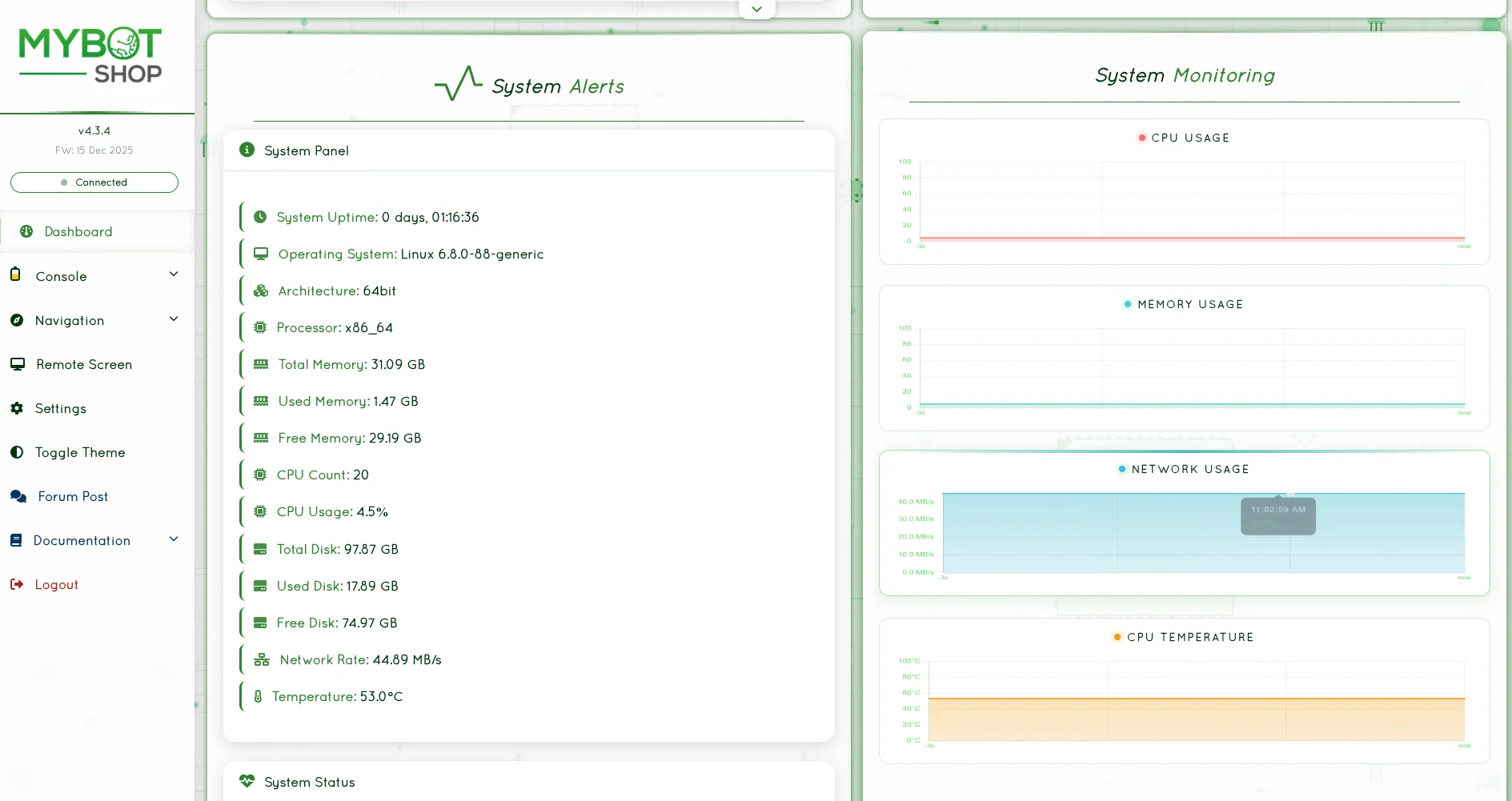1512x801 pixels.
Task: Expand the Navigation submenu chevron
Action: click(x=174, y=319)
